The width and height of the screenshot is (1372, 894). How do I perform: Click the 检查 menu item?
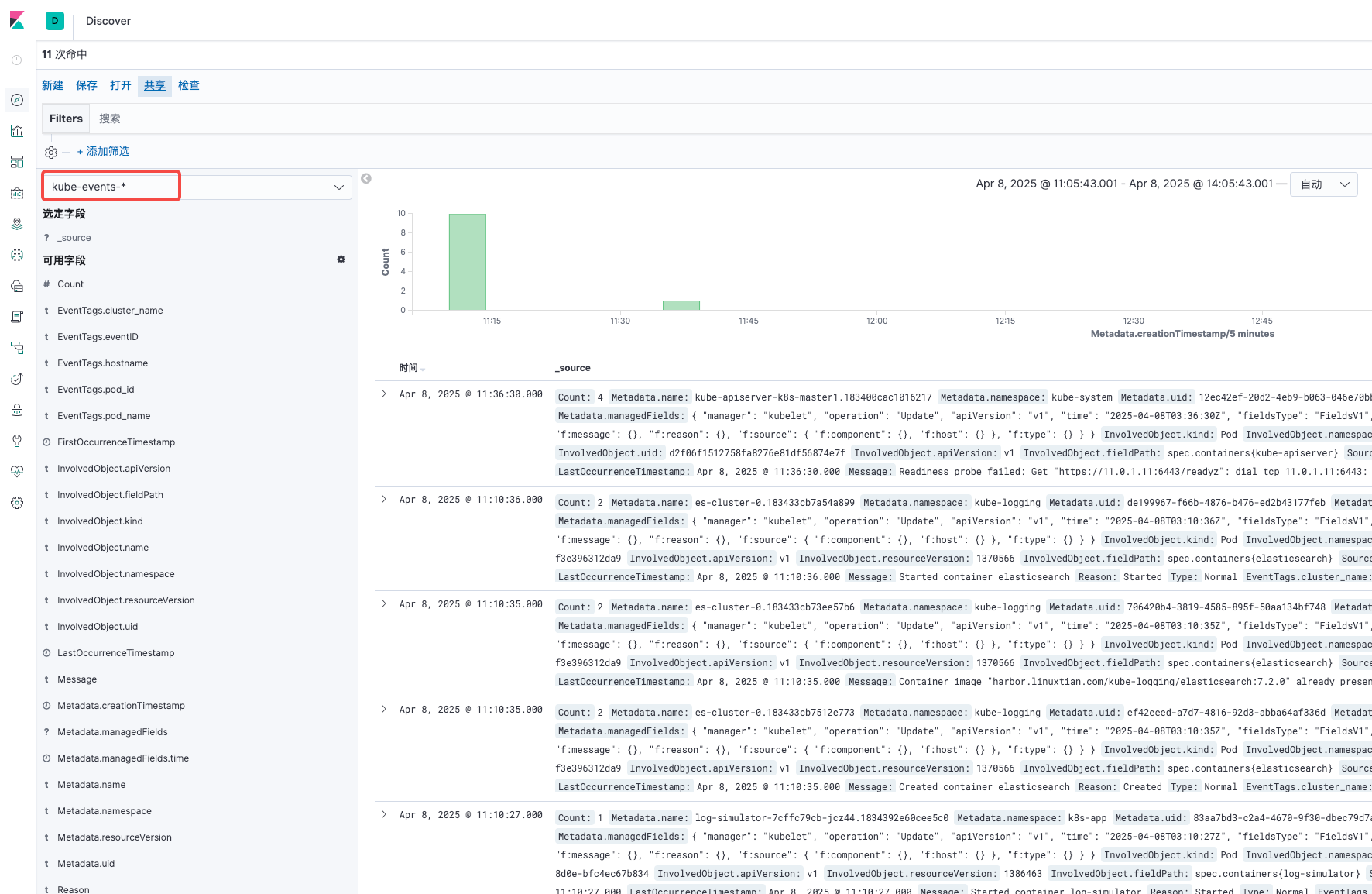tap(189, 85)
